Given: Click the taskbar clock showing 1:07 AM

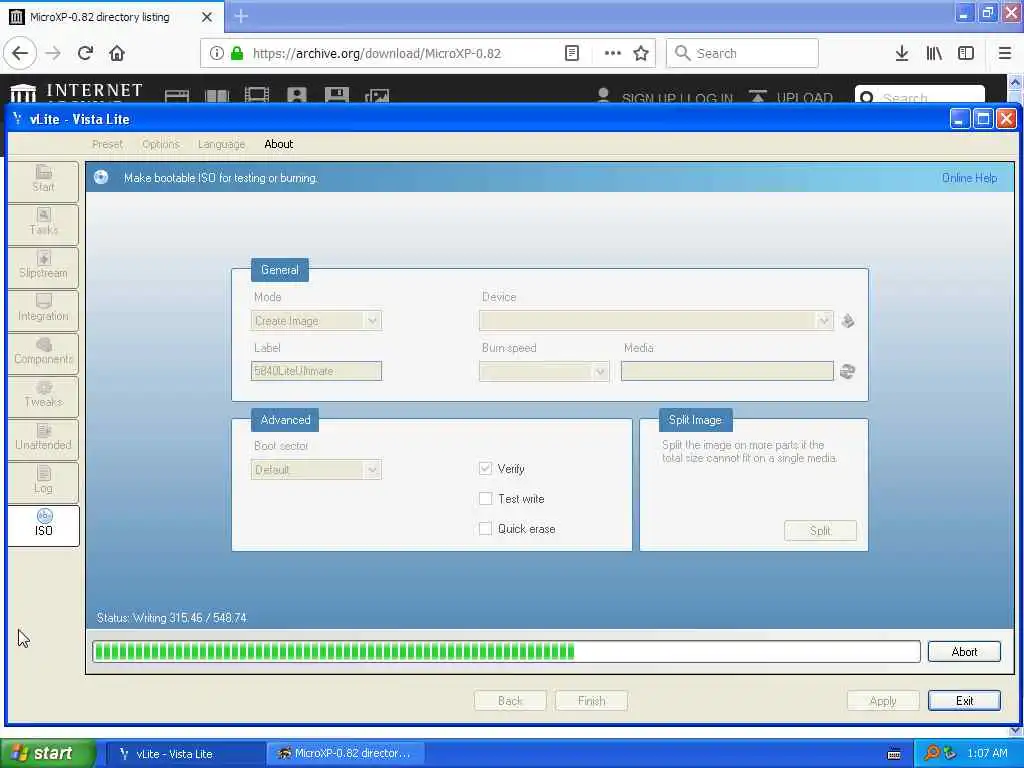Looking at the screenshot, I should pos(987,754).
